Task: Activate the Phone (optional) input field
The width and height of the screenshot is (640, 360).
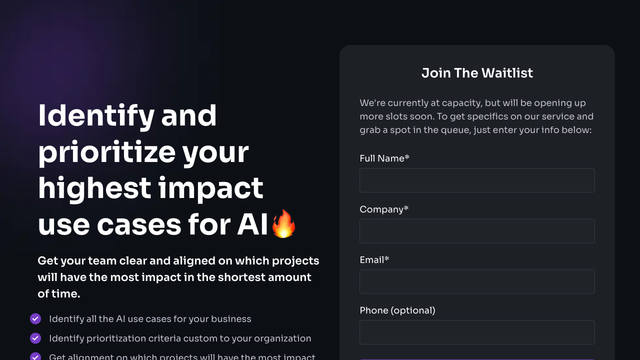Action: tap(477, 332)
